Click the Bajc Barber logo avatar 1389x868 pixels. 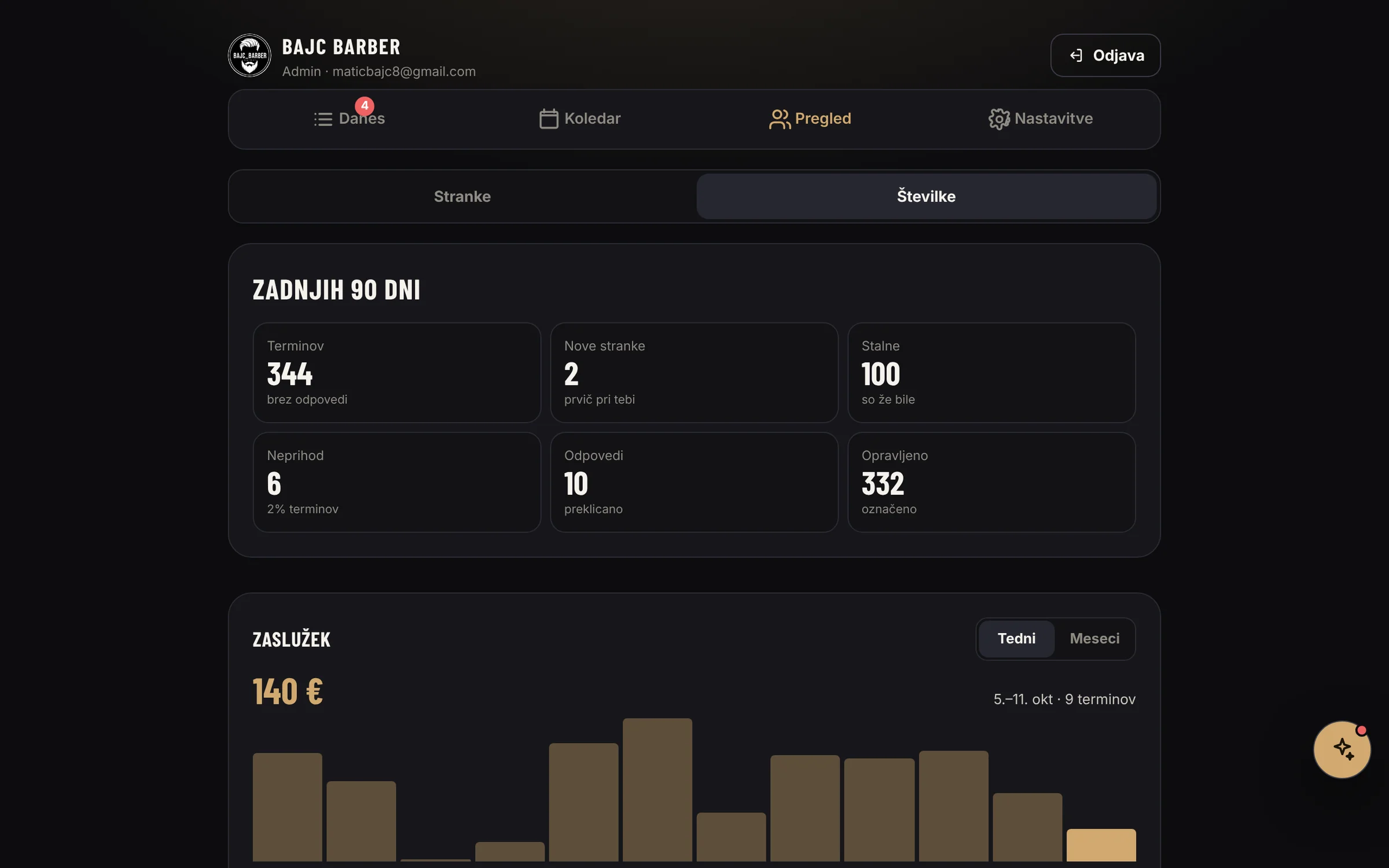[249, 56]
